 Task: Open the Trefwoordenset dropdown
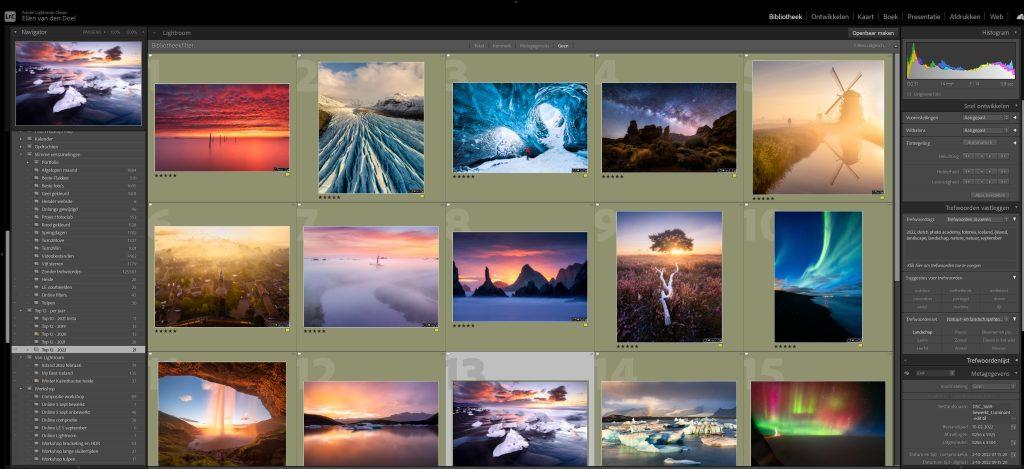point(978,319)
